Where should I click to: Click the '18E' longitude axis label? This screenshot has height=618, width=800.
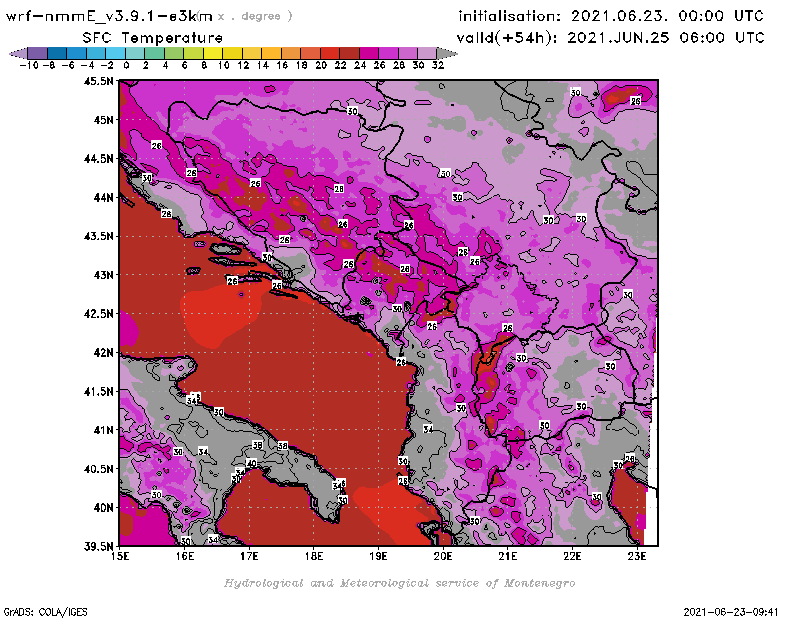click(x=314, y=556)
